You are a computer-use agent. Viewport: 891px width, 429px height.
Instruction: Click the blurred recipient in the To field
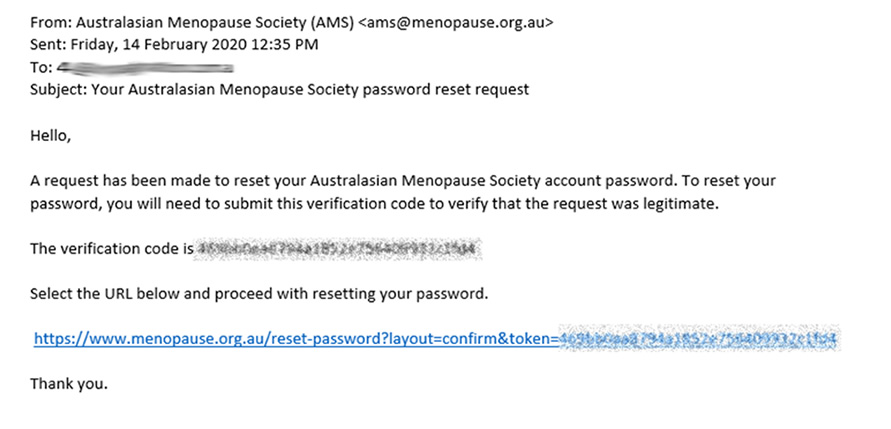(x=145, y=68)
